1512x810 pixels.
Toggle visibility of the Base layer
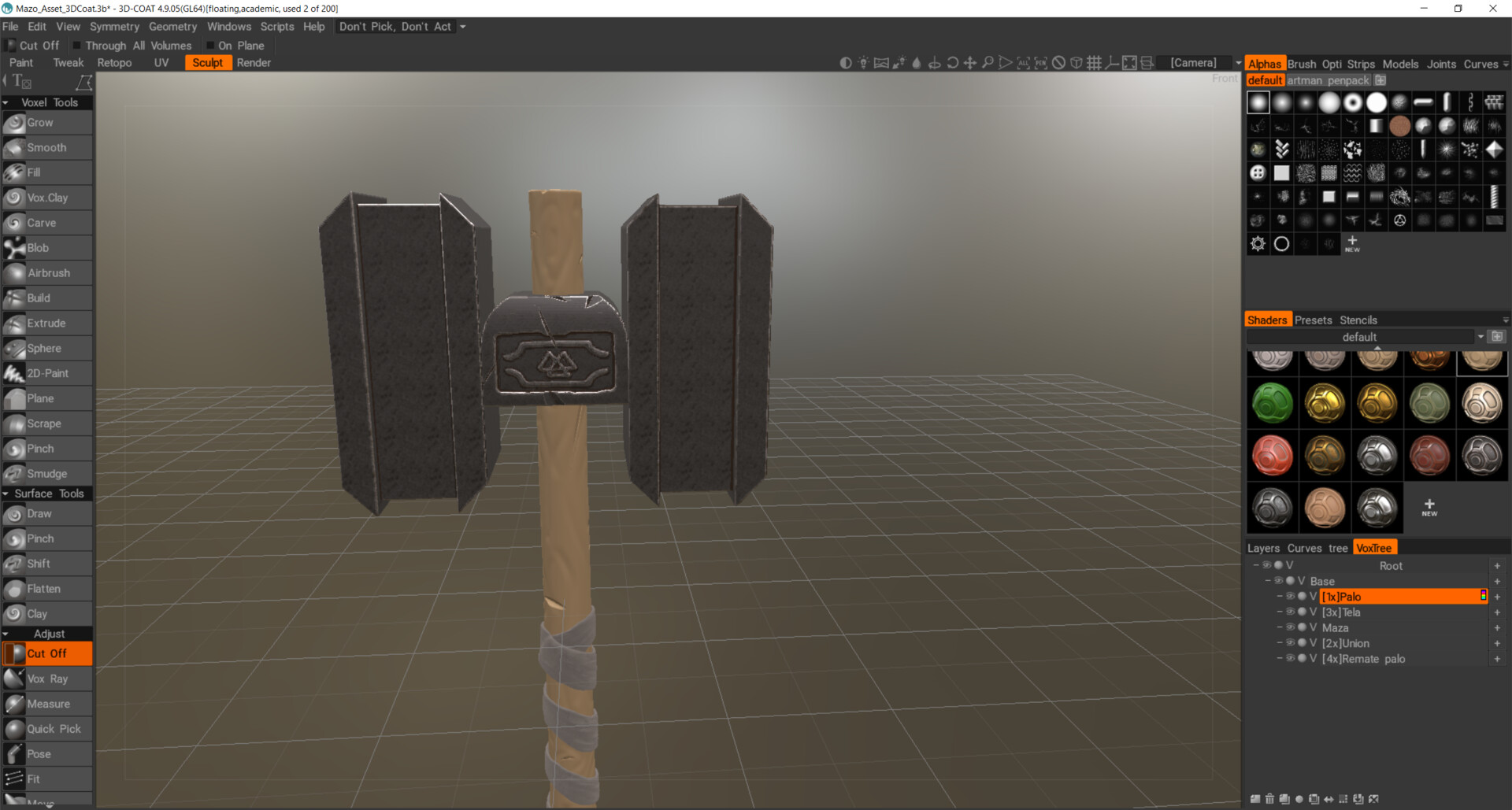tap(1279, 581)
